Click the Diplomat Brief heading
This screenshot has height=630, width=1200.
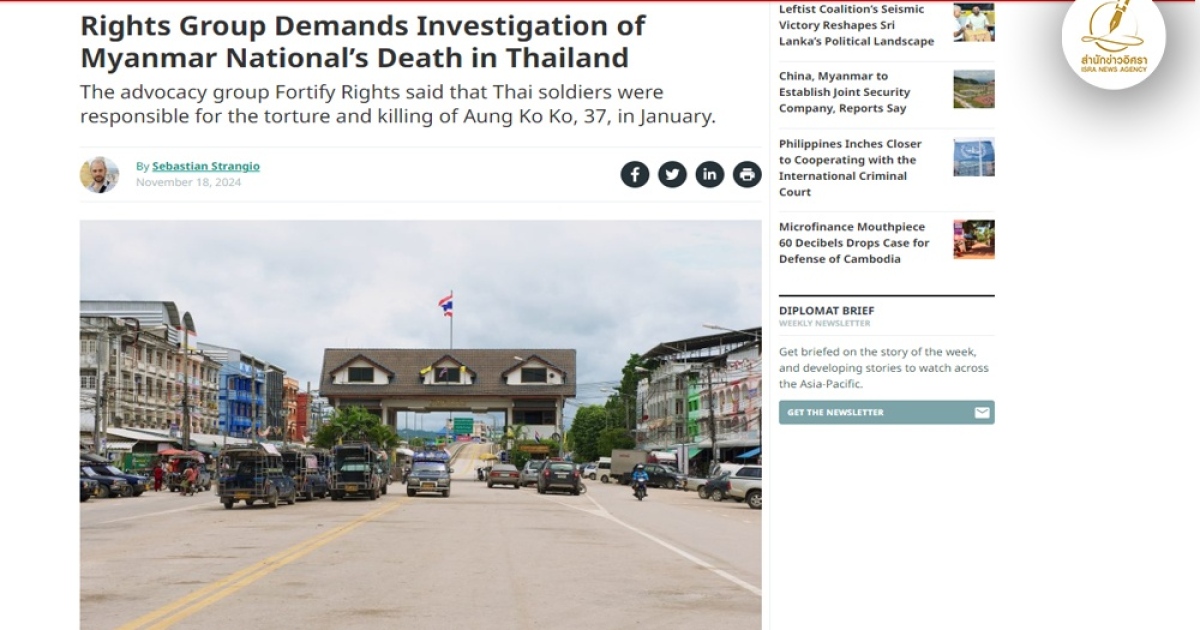pos(826,311)
